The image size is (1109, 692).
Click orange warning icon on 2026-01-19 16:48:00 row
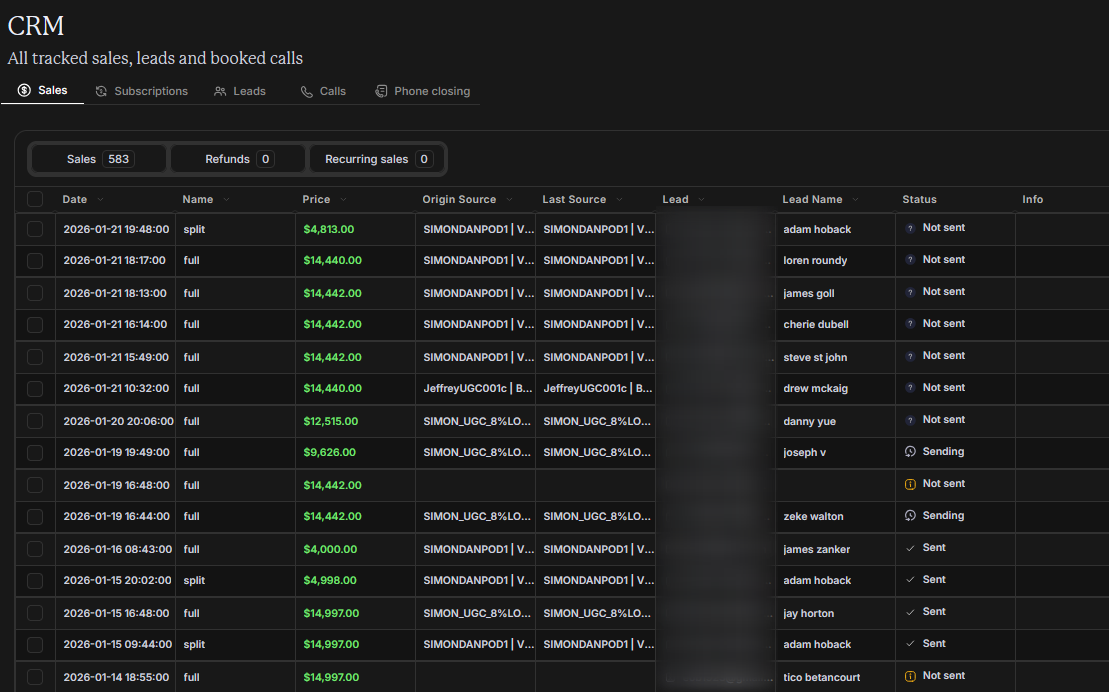coord(910,484)
